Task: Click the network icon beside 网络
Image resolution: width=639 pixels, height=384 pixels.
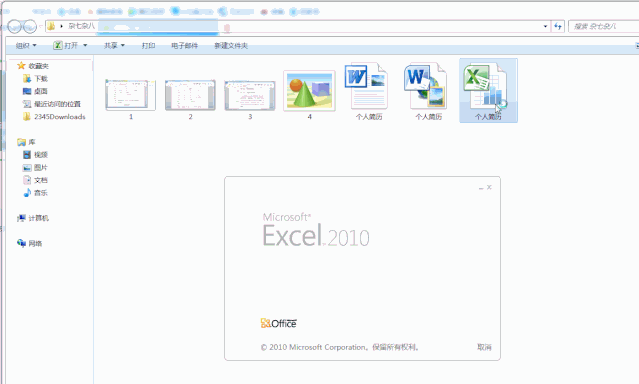Action: tap(21, 243)
